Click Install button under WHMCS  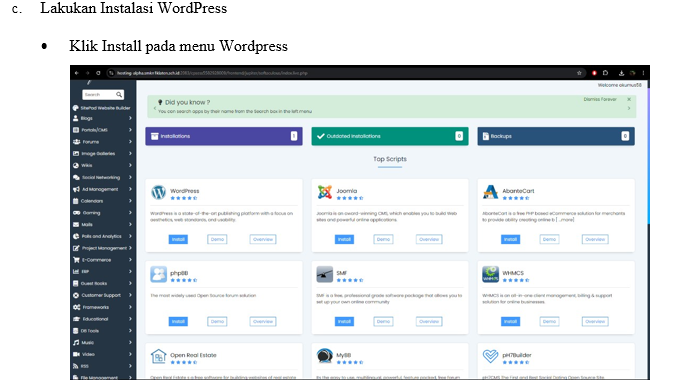click(510, 322)
